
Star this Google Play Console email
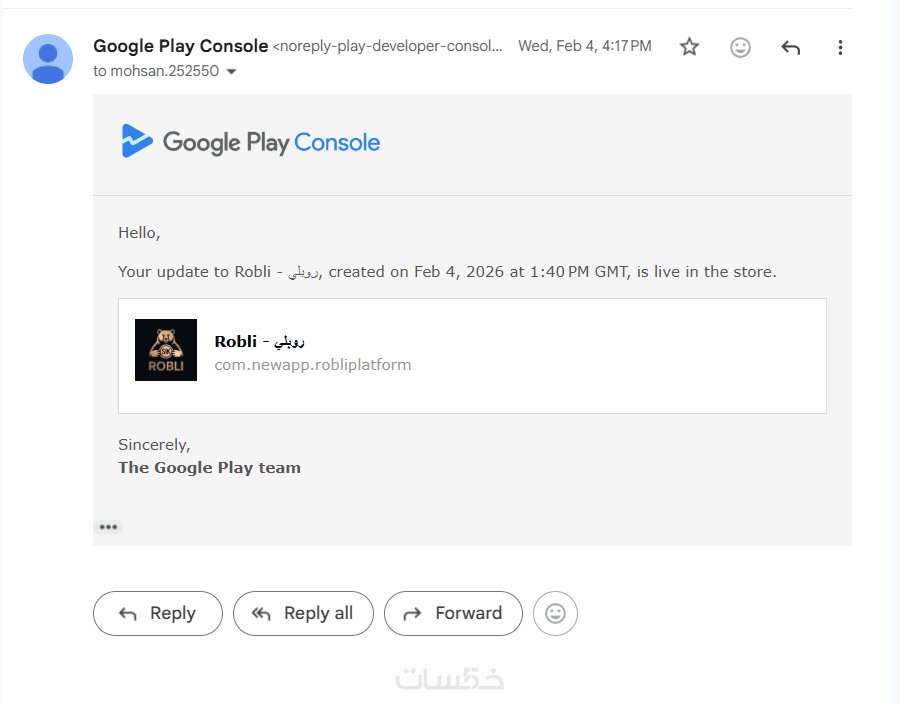pos(689,47)
